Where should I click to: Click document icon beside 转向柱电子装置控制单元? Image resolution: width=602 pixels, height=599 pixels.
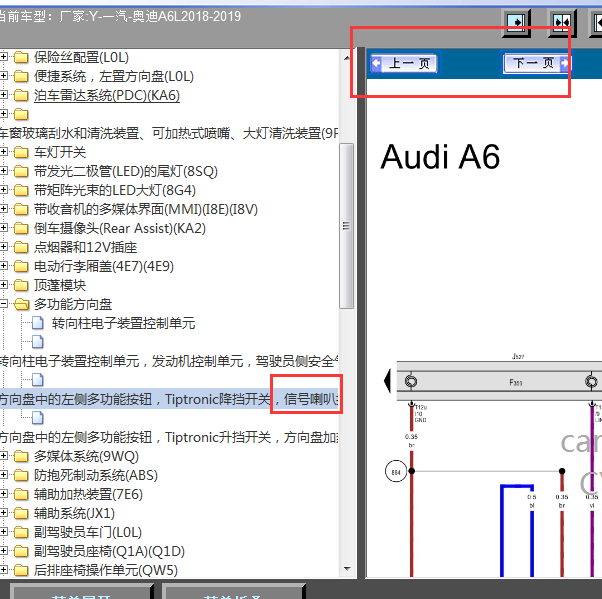[38, 323]
